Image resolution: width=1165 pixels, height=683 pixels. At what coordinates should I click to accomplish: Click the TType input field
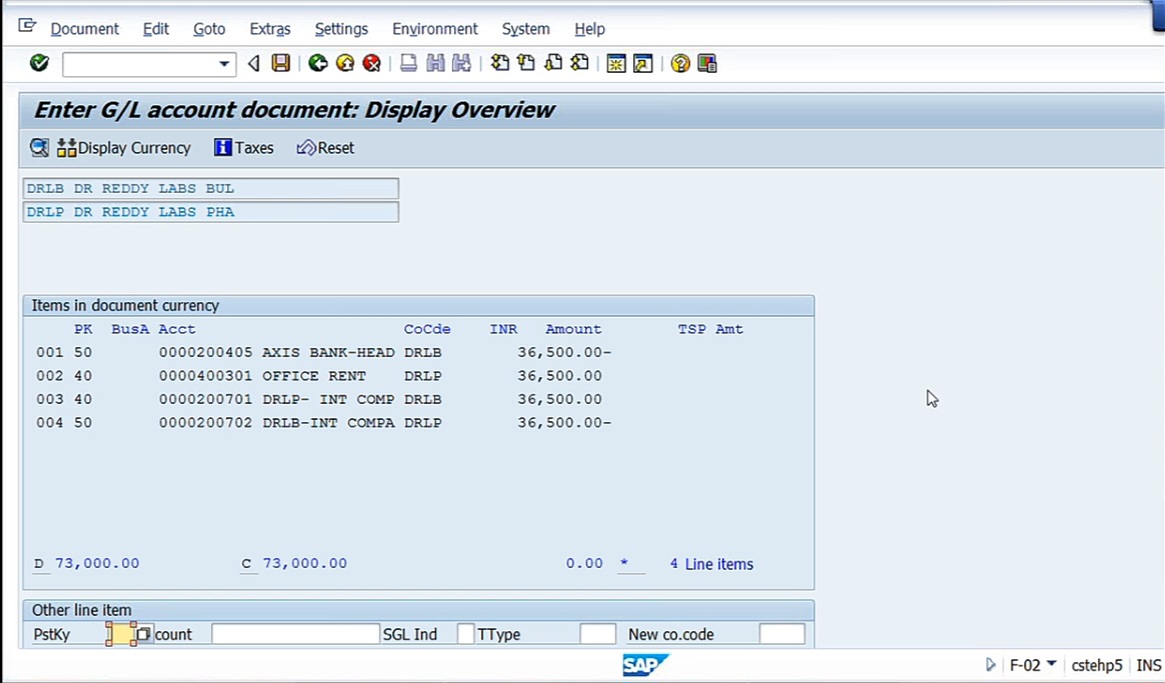(597, 634)
